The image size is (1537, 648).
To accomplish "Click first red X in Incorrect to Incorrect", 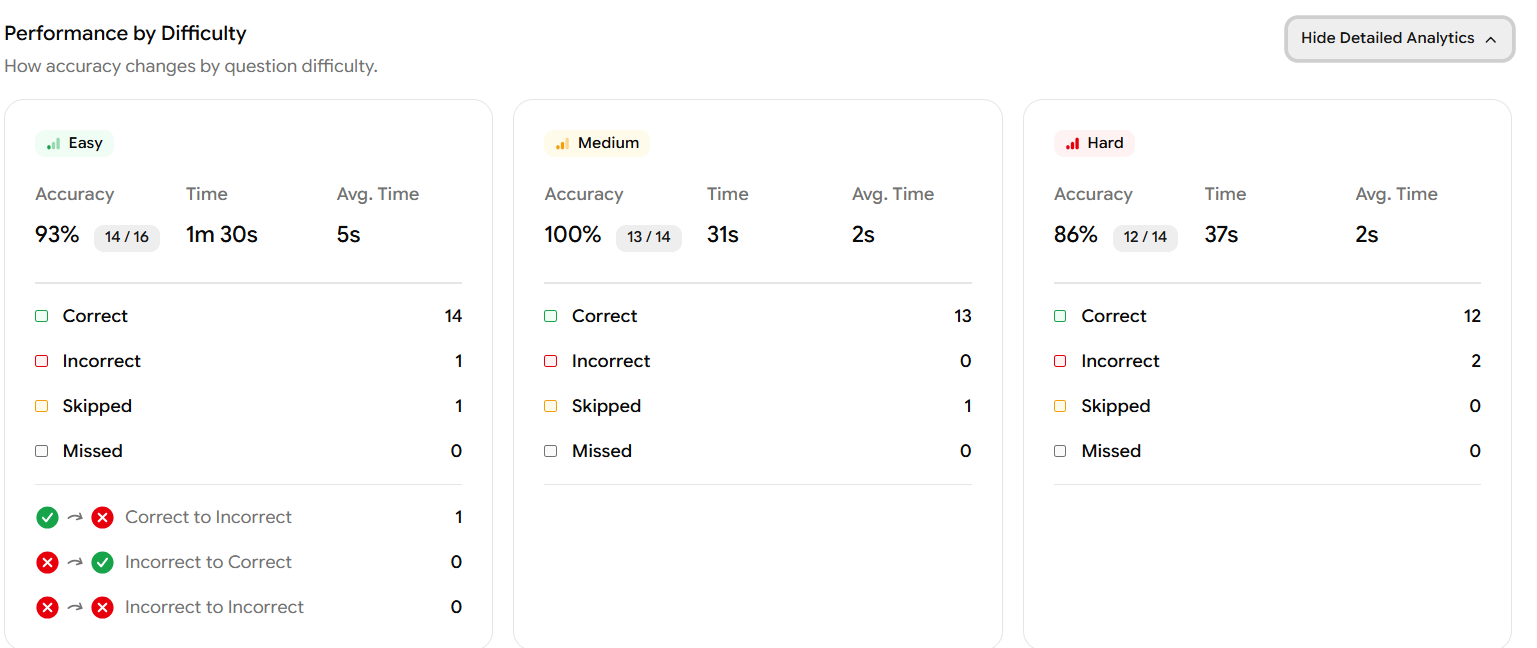I will coord(47,608).
